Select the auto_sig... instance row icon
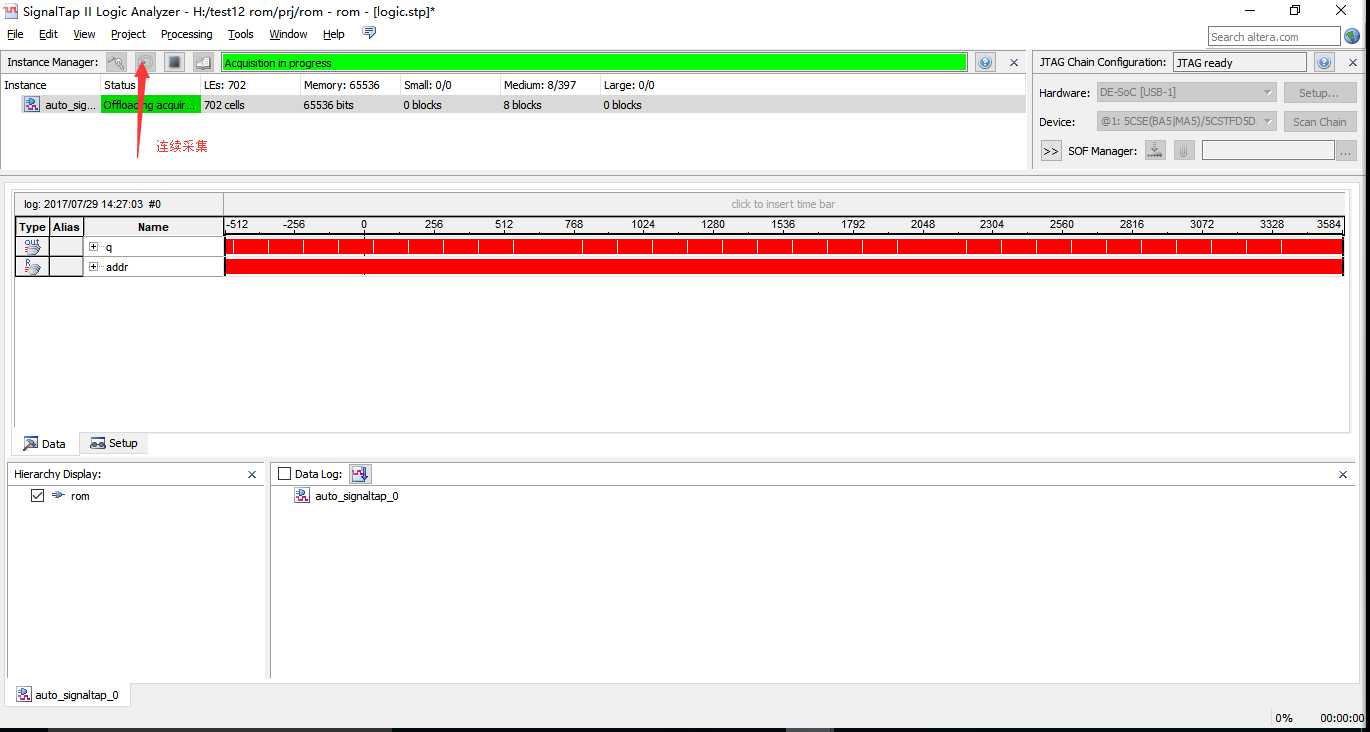The image size is (1370, 732). pos(32,105)
